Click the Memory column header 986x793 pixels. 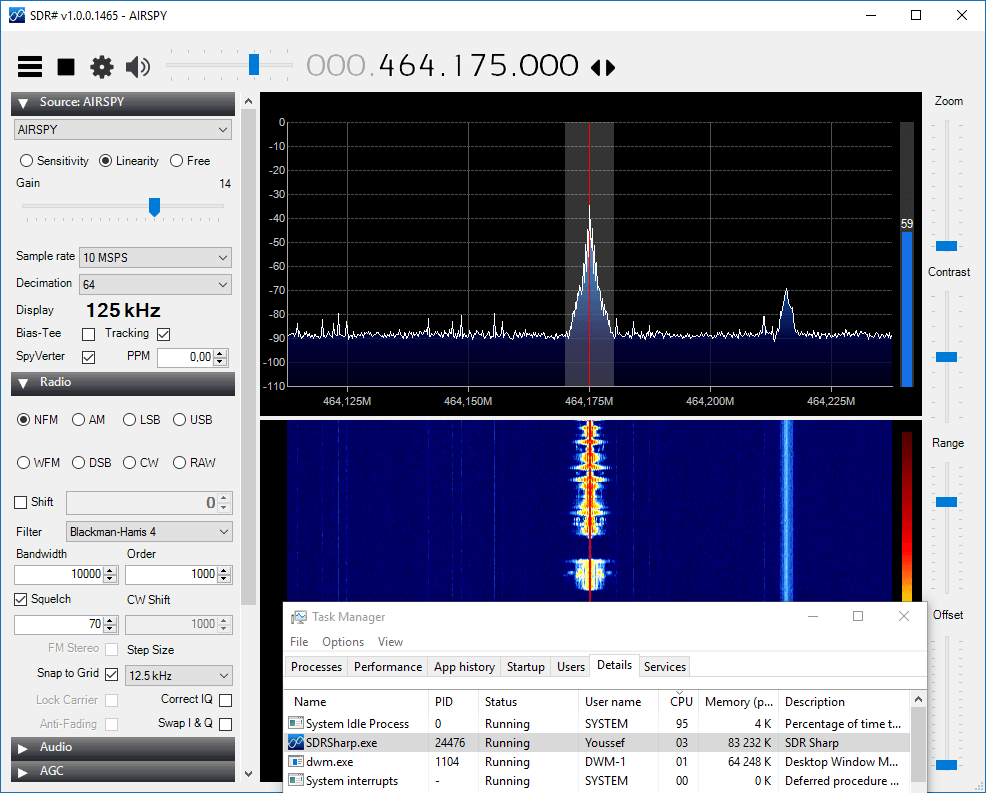[738, 702]
